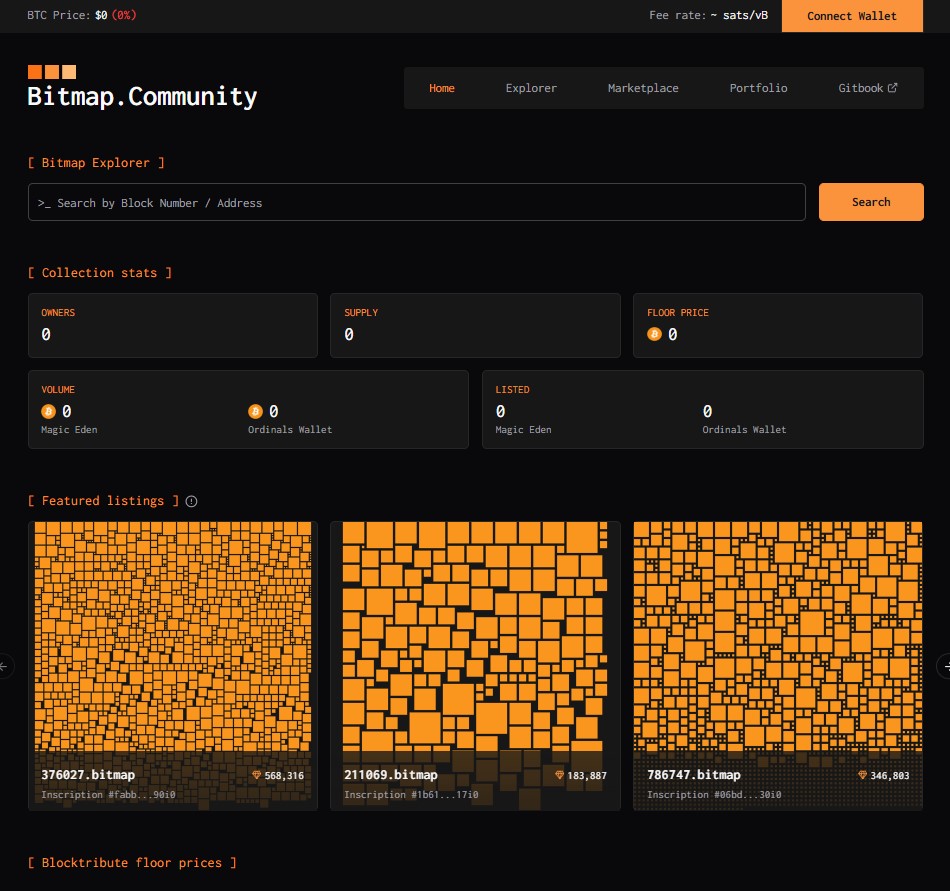Viewport: 950px width, 891px height.
Task: Open the Marketplace tab
Action: coord(643,88)
